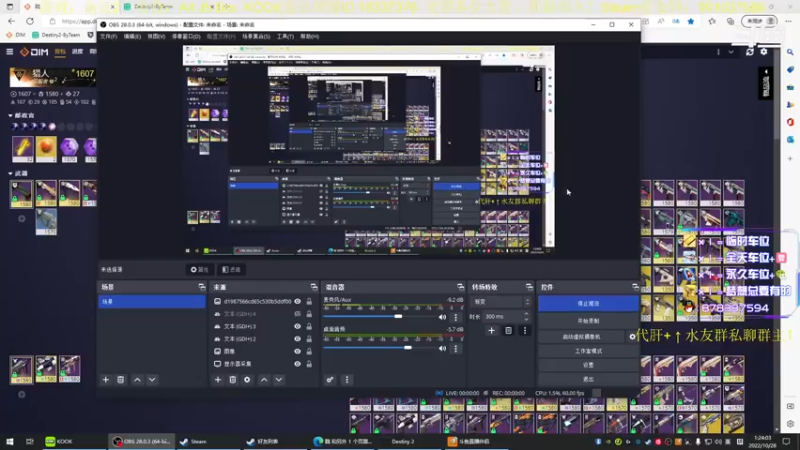Click DIM refresh icon in page header
The height and width of the screenshot is (450, 800).
(749, 52)
